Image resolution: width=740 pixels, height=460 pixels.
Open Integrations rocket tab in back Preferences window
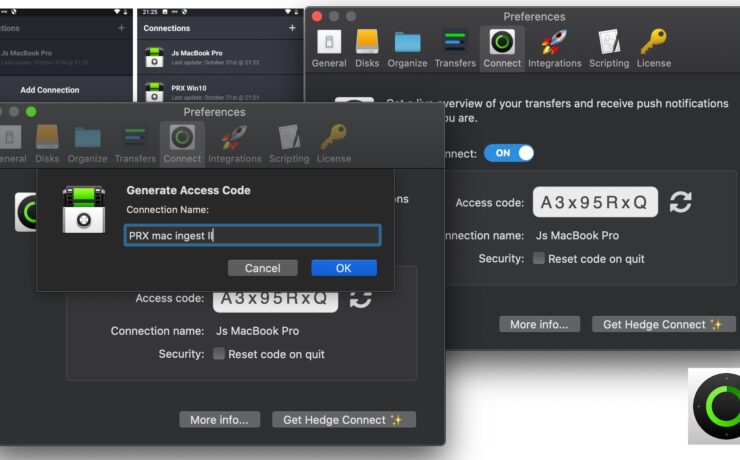(555, 49)
